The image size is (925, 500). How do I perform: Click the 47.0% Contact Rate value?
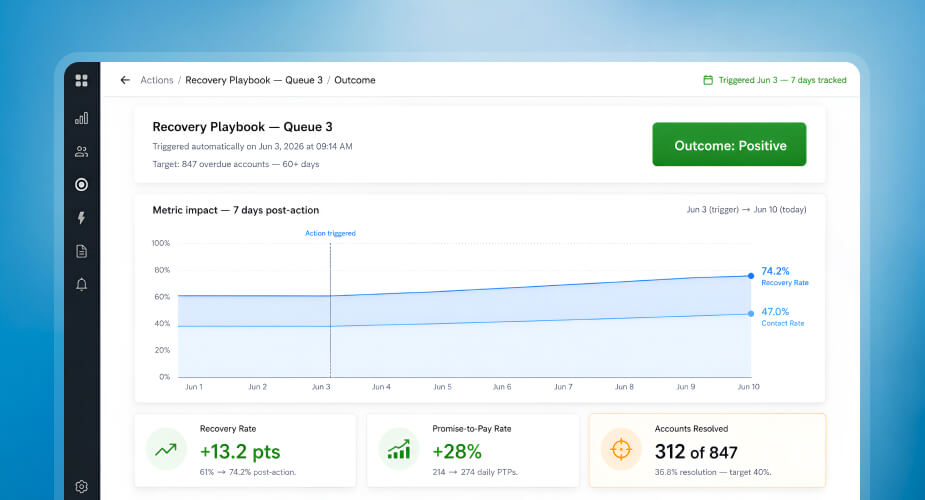(x=775, y=312)
